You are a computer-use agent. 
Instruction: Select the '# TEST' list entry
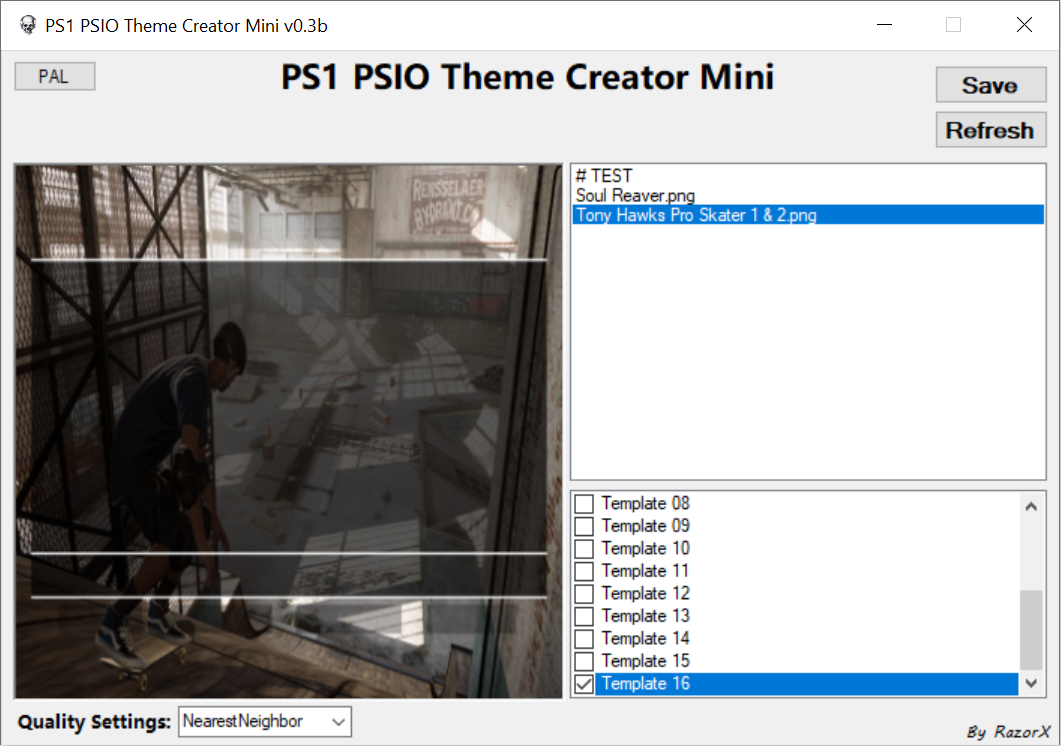(x=808, y=176)
